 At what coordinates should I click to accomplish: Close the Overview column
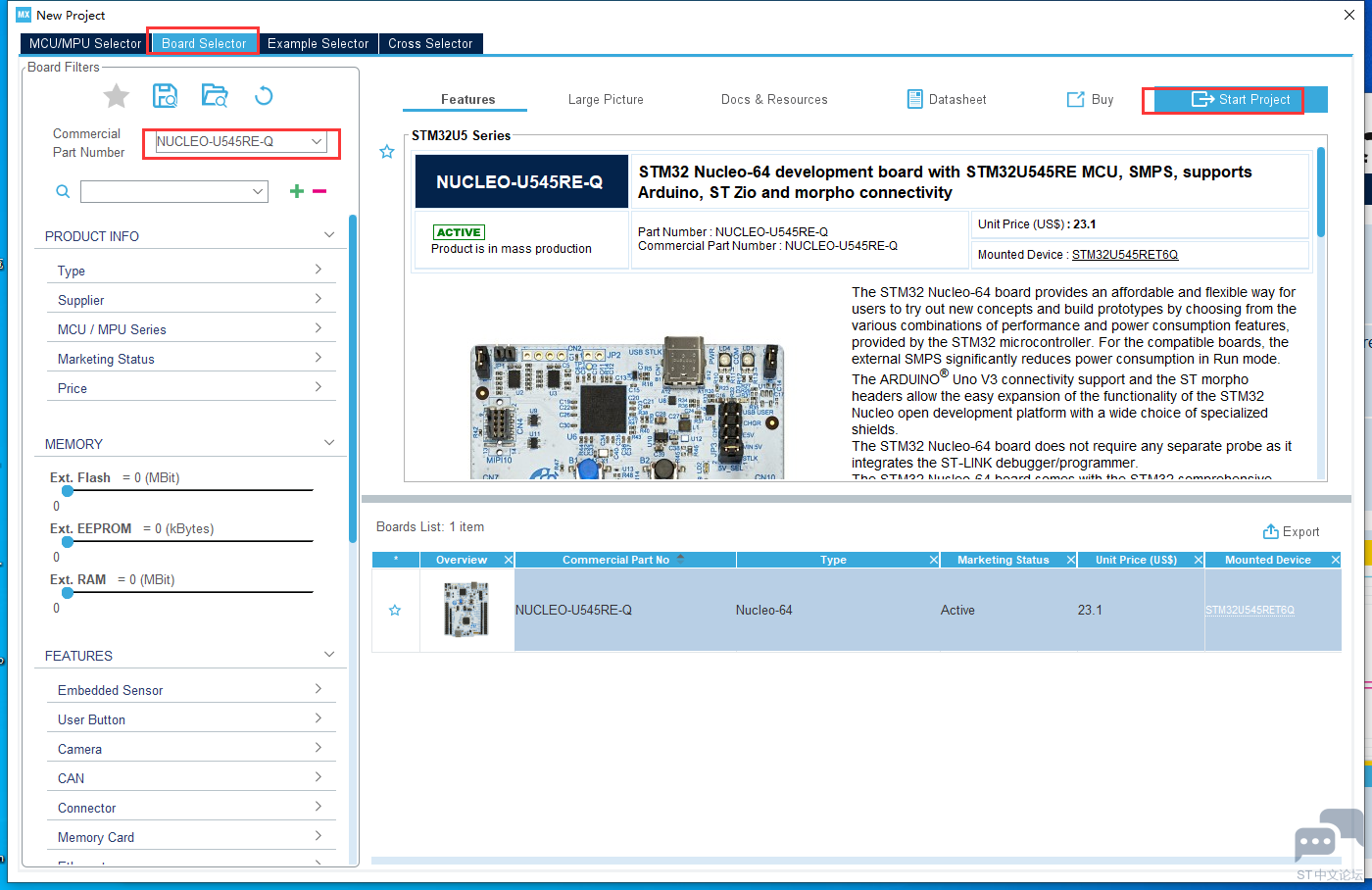click(x=509, y=560)
